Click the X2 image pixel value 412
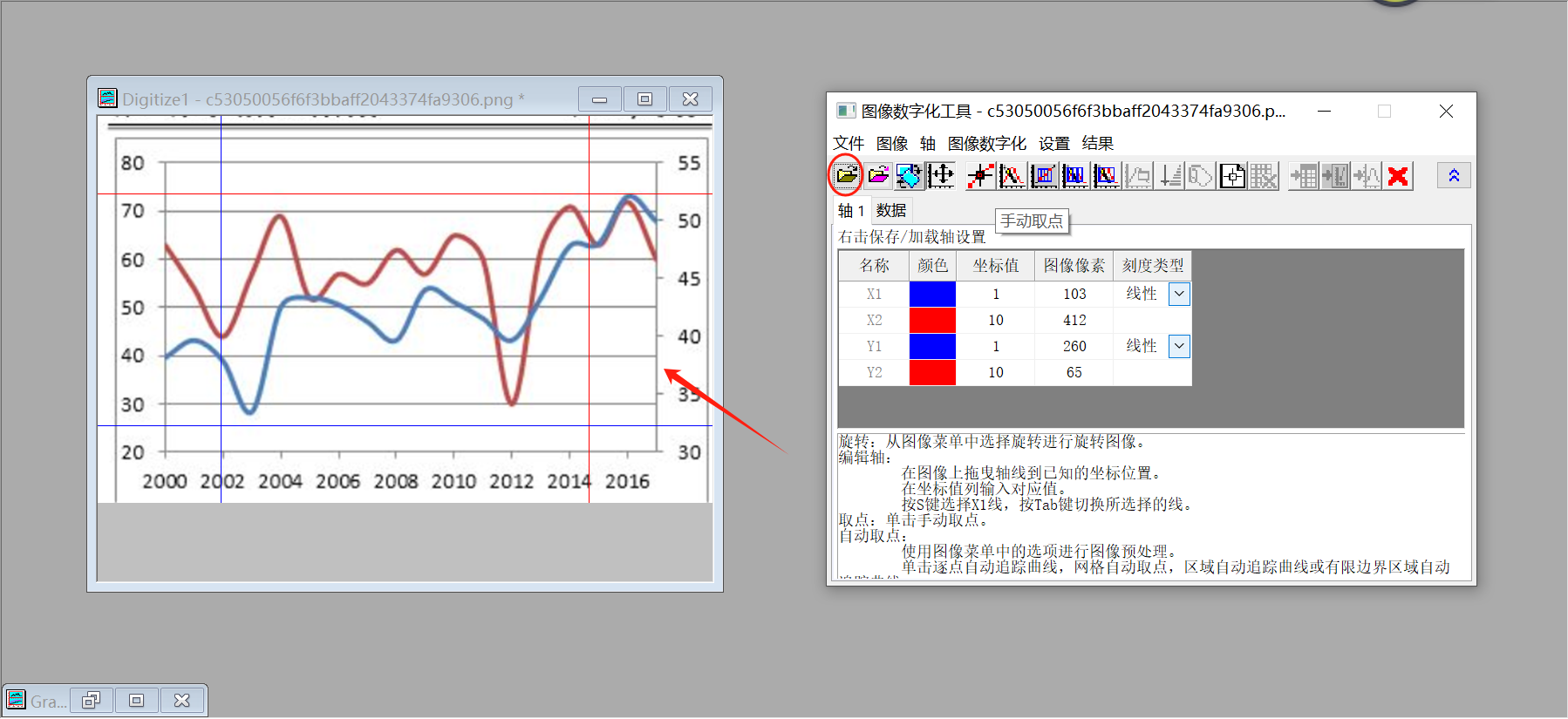 pos(1074,320)
